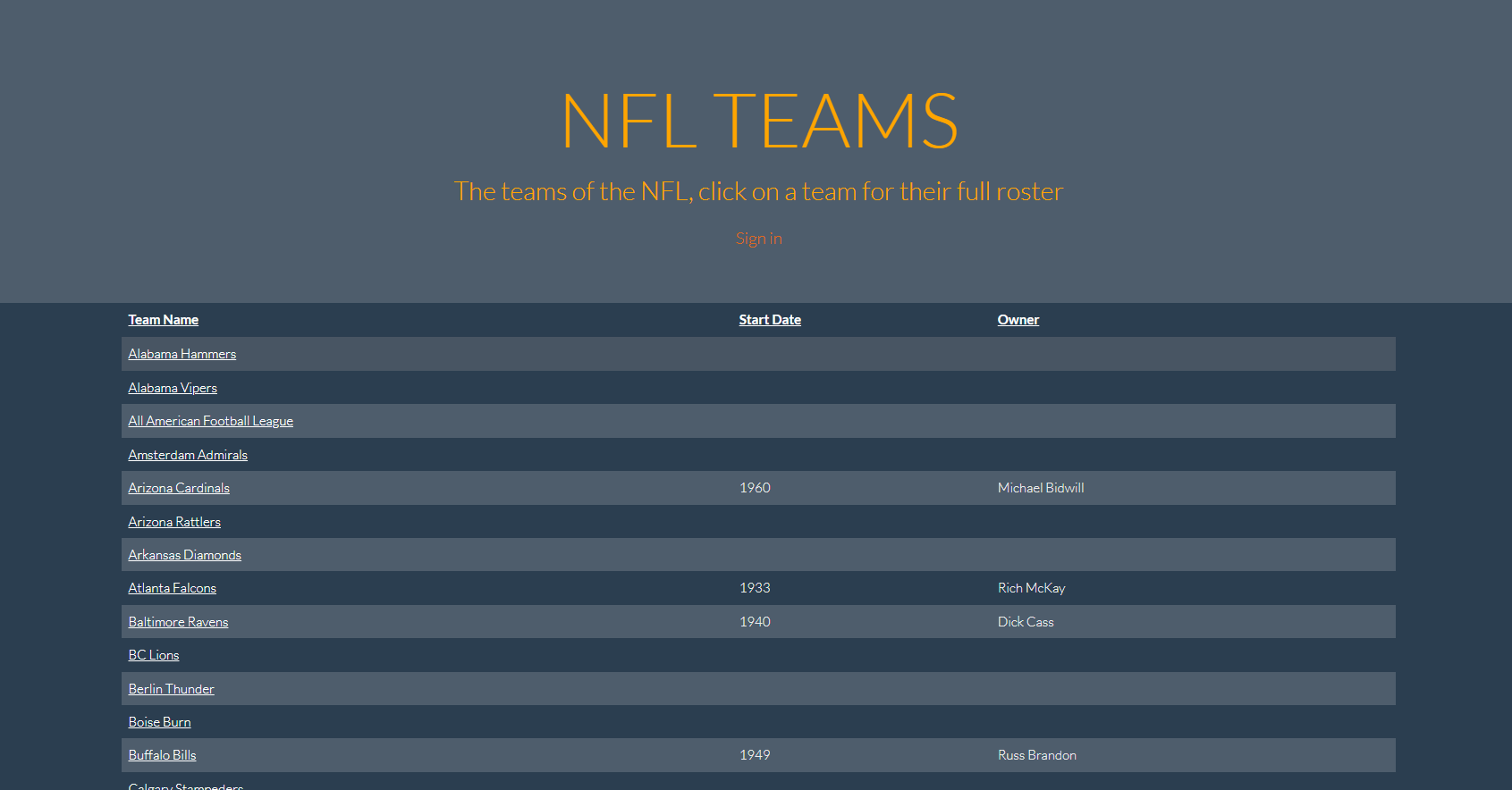
Task: Click the Sign in link
Action: pyautogui.click(x=758, y=239)
